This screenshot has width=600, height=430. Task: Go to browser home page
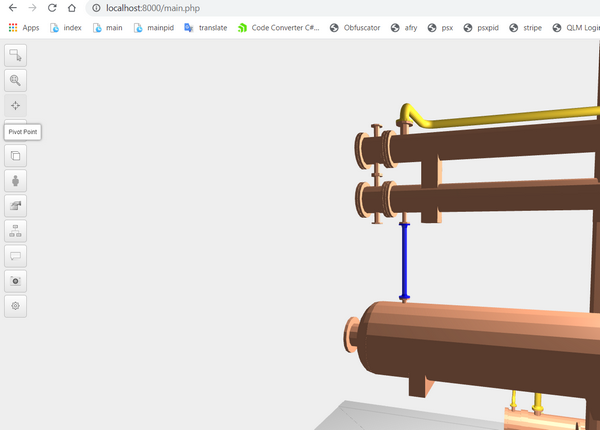[x=71, y=8]
